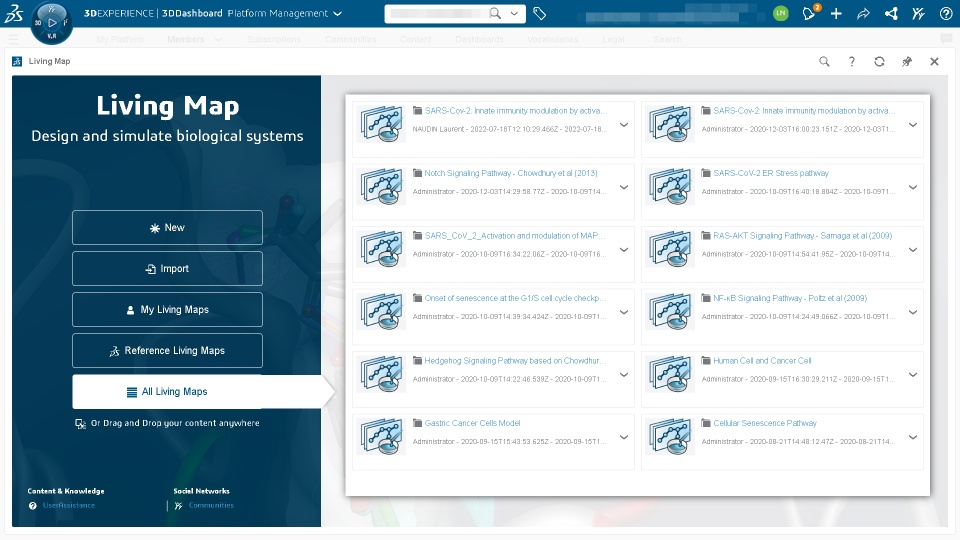This screenshot has height=540, width=960.
Task: Open the User Assistance link
Action: (69, 506)
